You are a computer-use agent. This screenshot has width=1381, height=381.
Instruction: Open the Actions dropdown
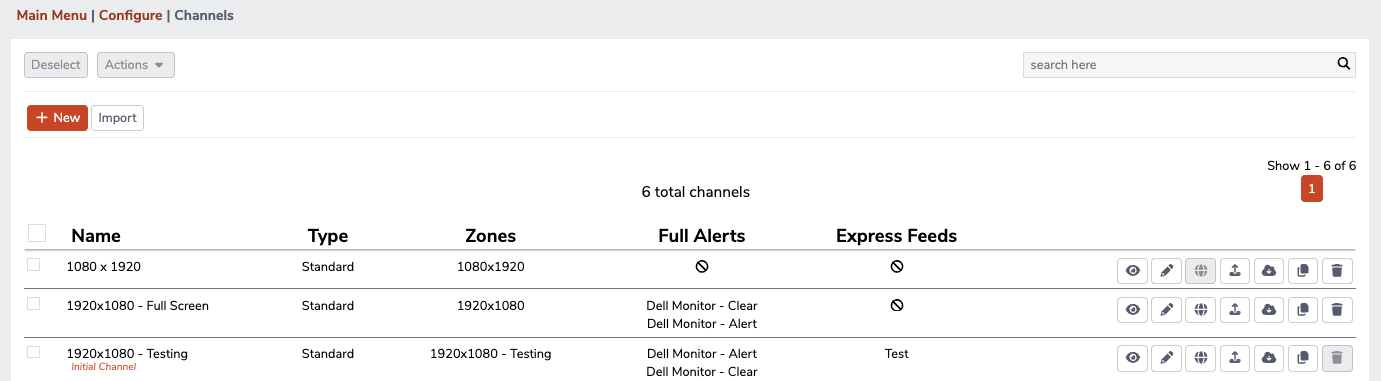click(136, 65)
